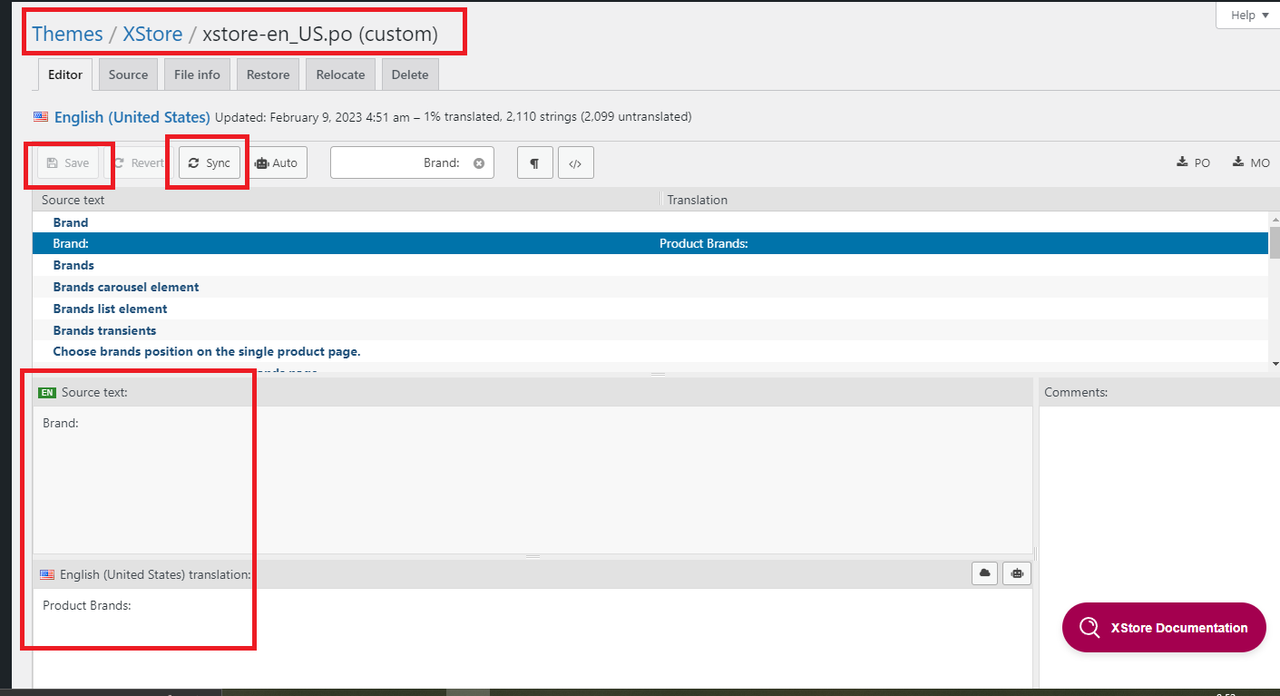
Task: Select the 'Brand' string row
Action: 651,222
